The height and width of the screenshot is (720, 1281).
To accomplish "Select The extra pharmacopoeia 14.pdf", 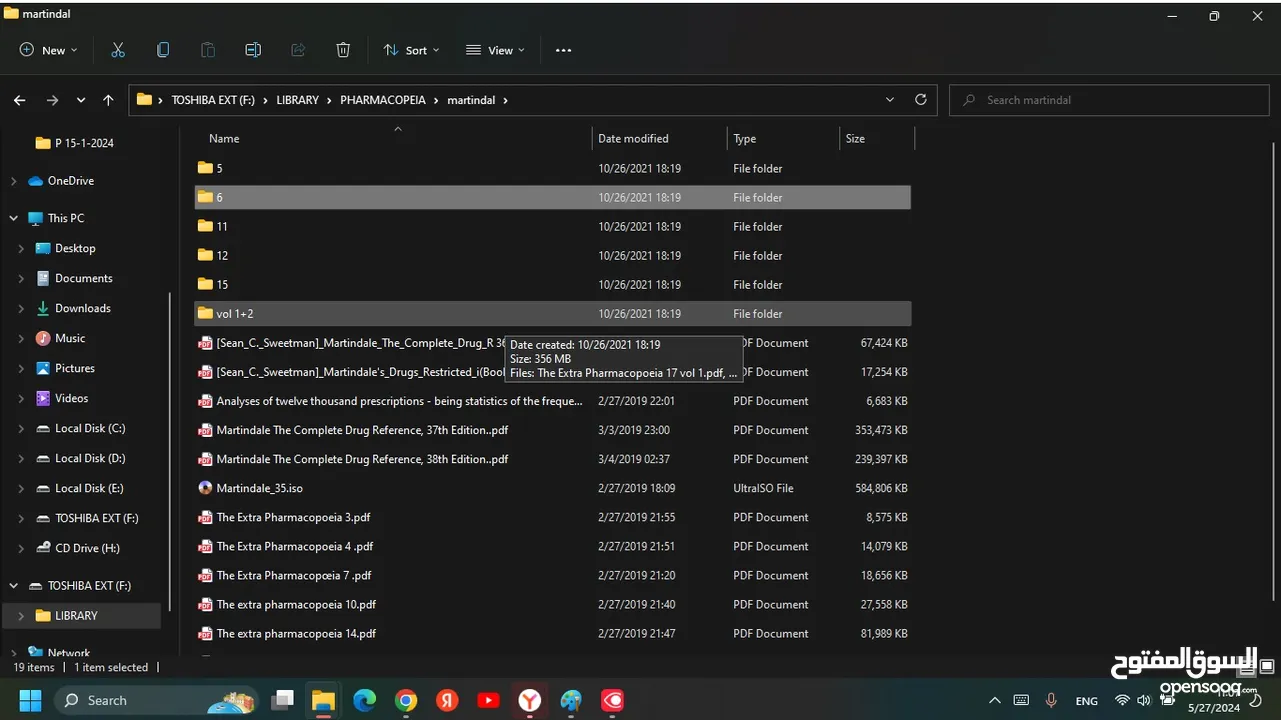I will pyautogui.click(x=553, y=633).
